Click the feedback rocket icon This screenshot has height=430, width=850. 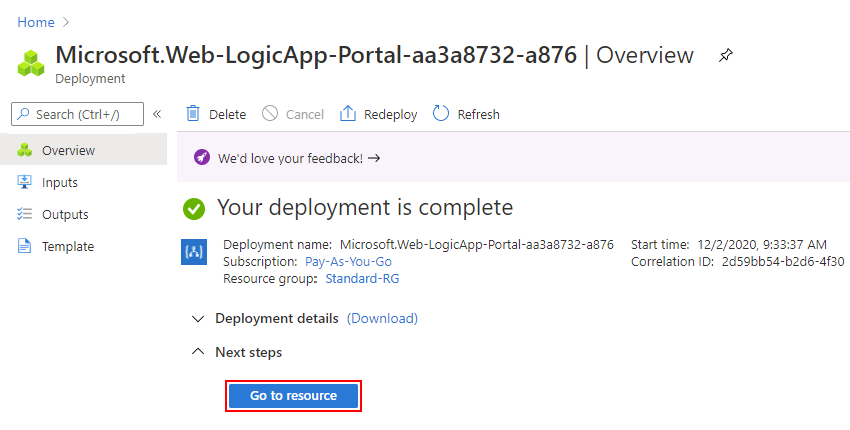tap(202, 158)
